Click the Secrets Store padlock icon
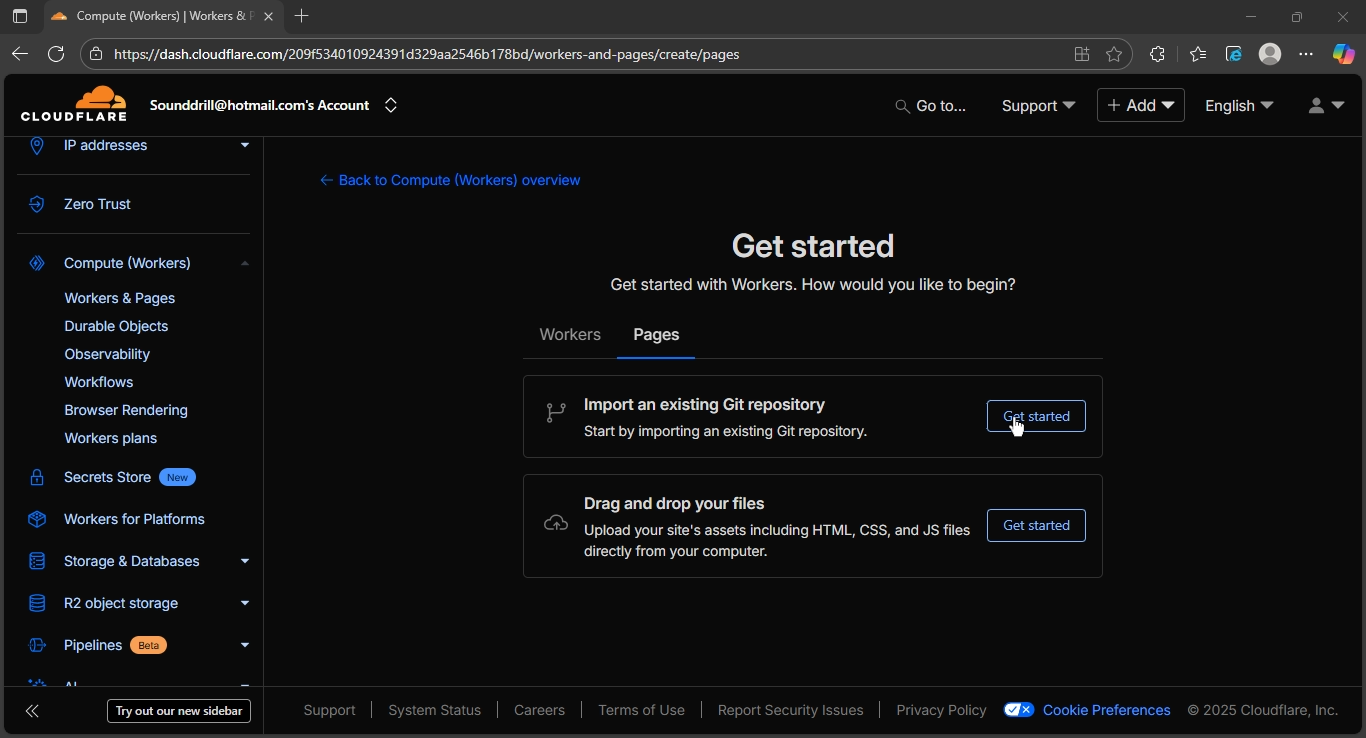Screen dimensions: 1366x738 pos(37,477)
